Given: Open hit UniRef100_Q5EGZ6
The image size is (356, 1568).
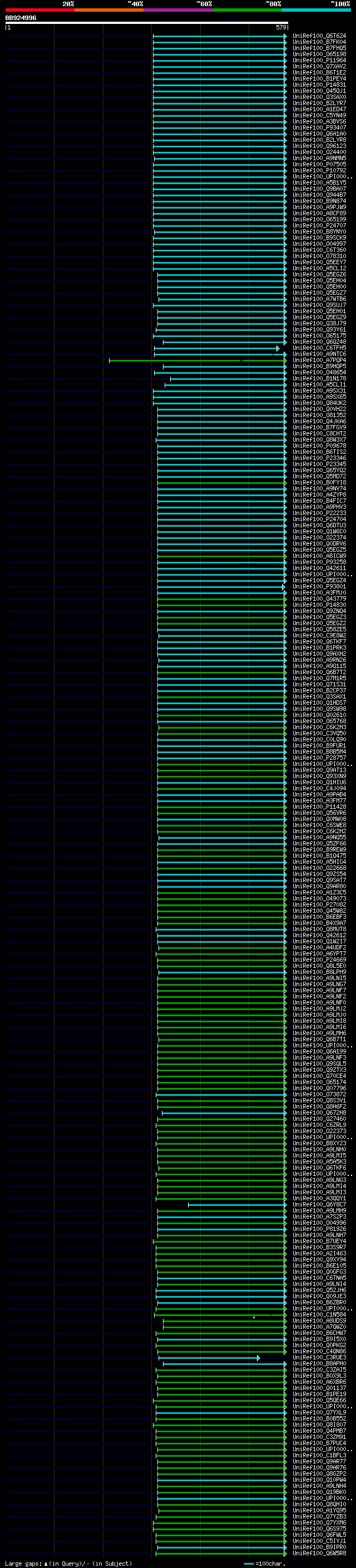Looking at the screenshot, I should (319, 274).
